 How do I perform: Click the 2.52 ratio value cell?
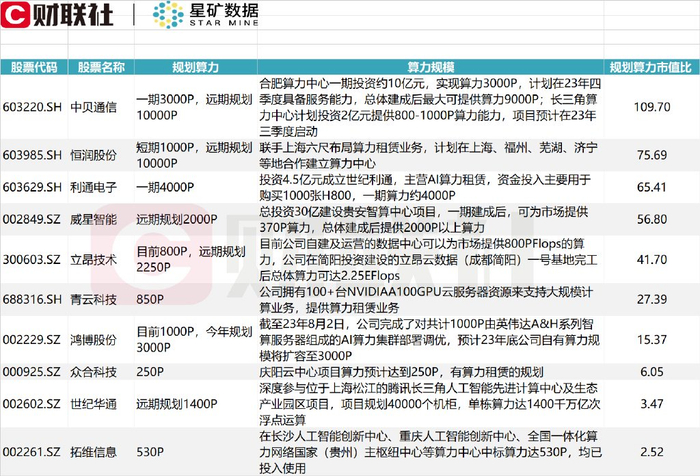pos(652,452)
